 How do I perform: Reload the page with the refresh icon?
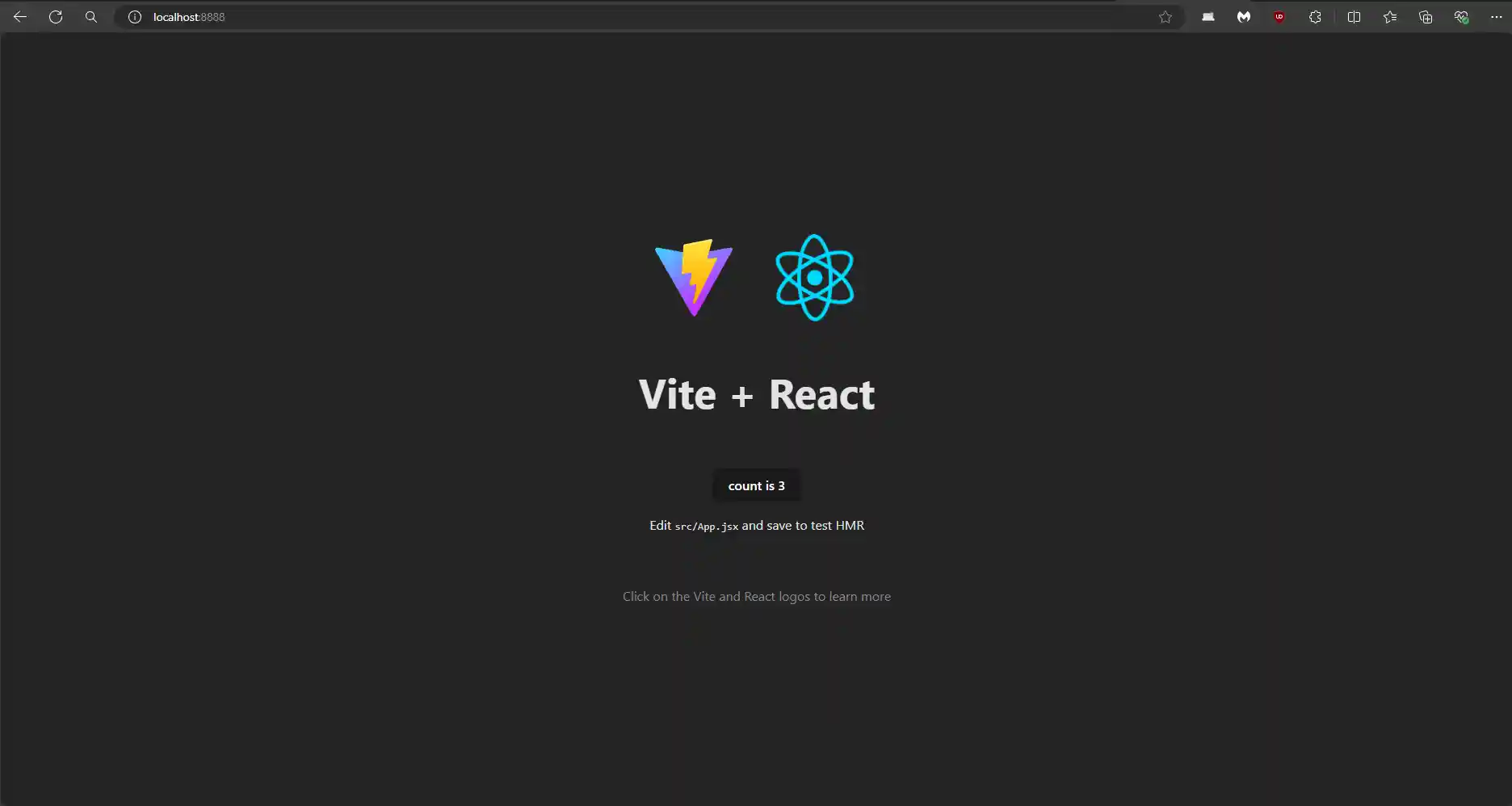click(56, 17)
